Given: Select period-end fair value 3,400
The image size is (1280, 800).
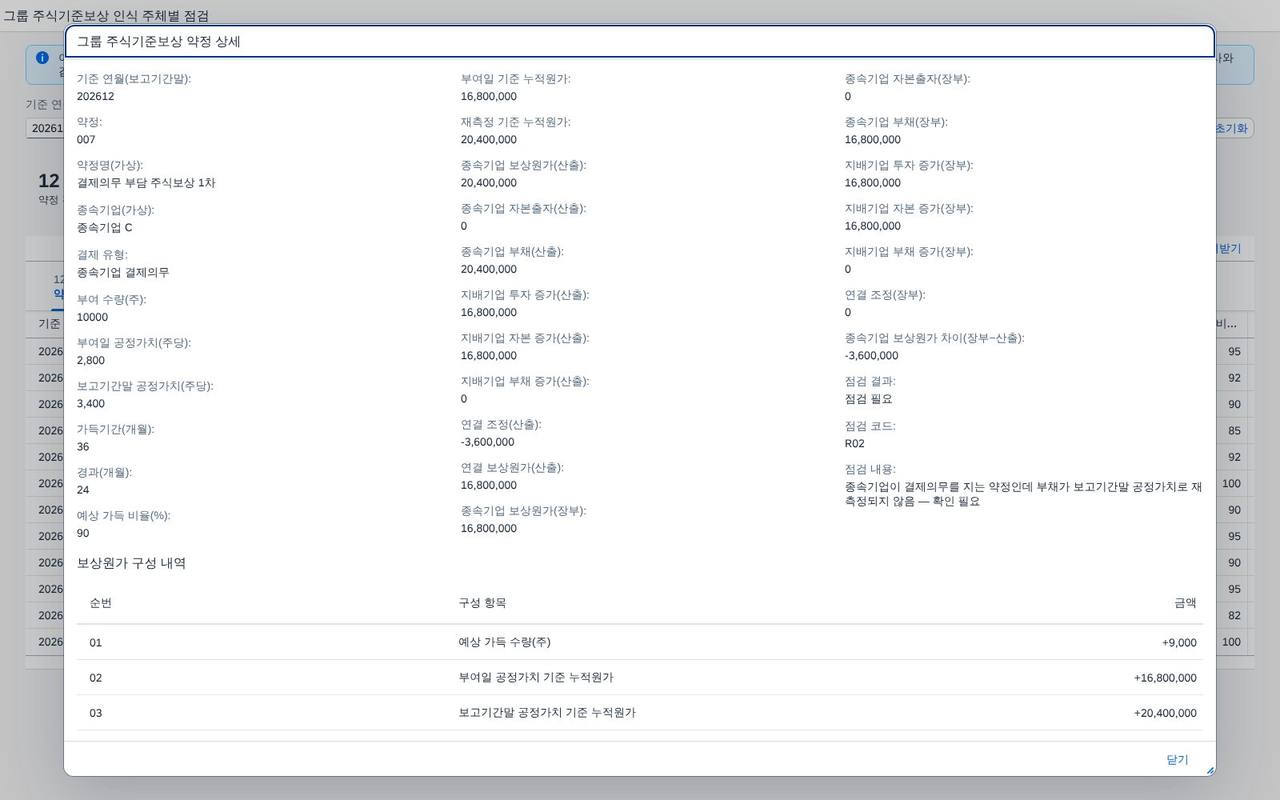Looking at the screenshot, I should tap(91, 404).
